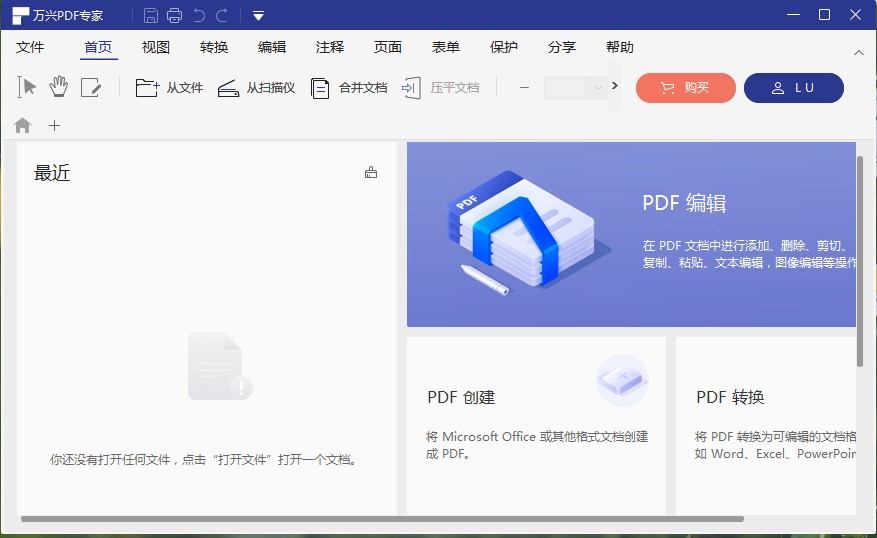This screenshot has height=538, width=877.
Task: Open the 注释 tab
Action: (x=330, y=48)
